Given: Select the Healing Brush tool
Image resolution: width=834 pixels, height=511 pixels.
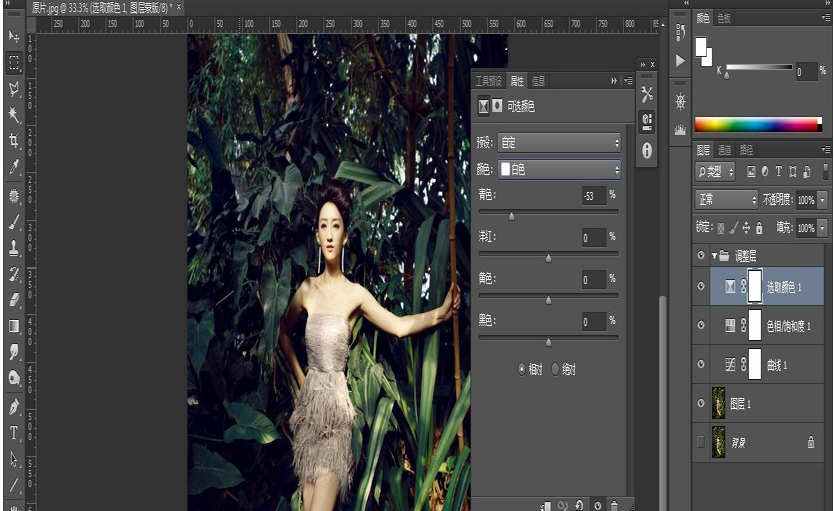Looking at the screenshot, I should tap(14, 196).
